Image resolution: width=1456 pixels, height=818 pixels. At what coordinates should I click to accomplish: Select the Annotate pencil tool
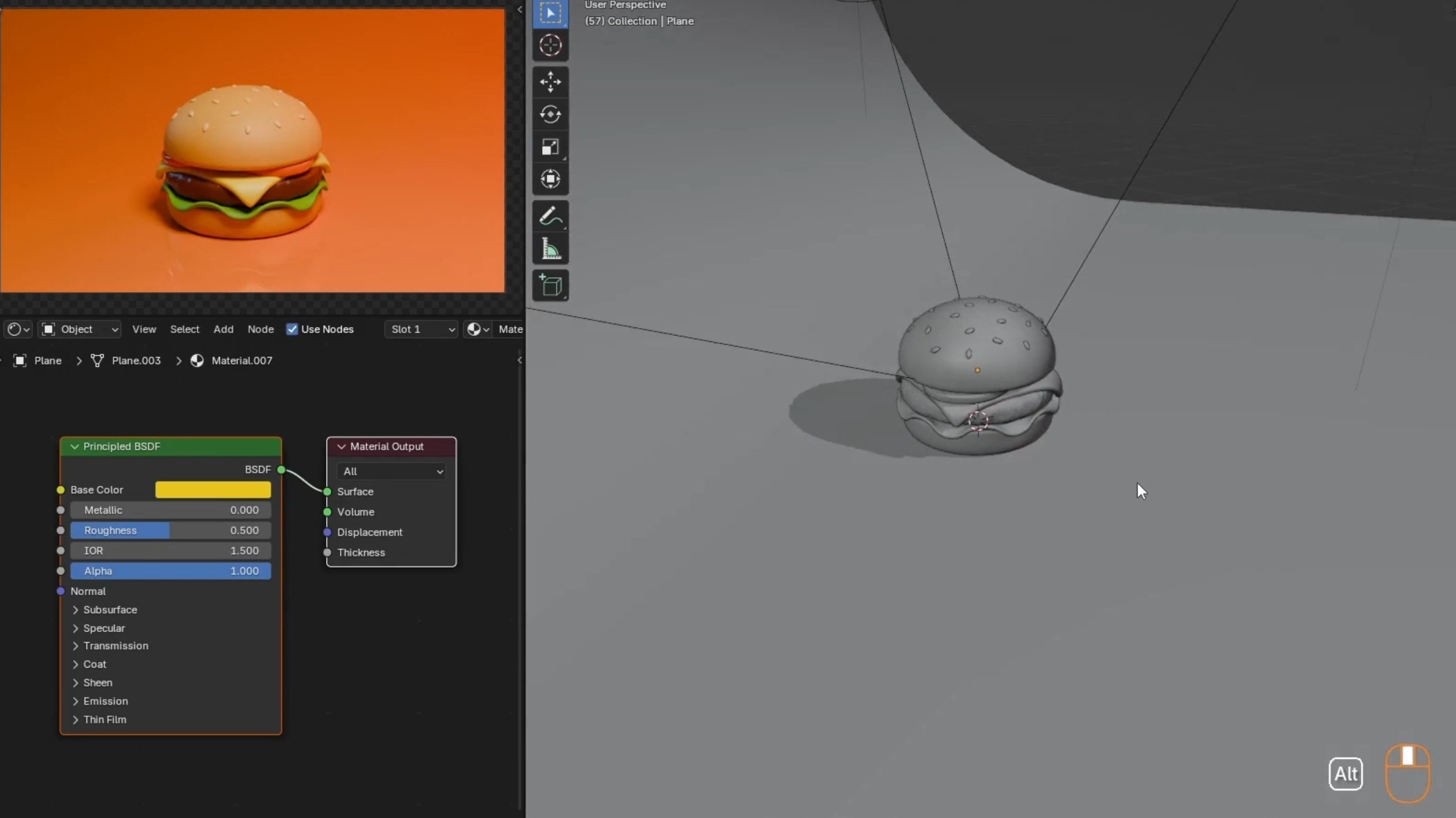pyautogui.click(x=550, y=217)
